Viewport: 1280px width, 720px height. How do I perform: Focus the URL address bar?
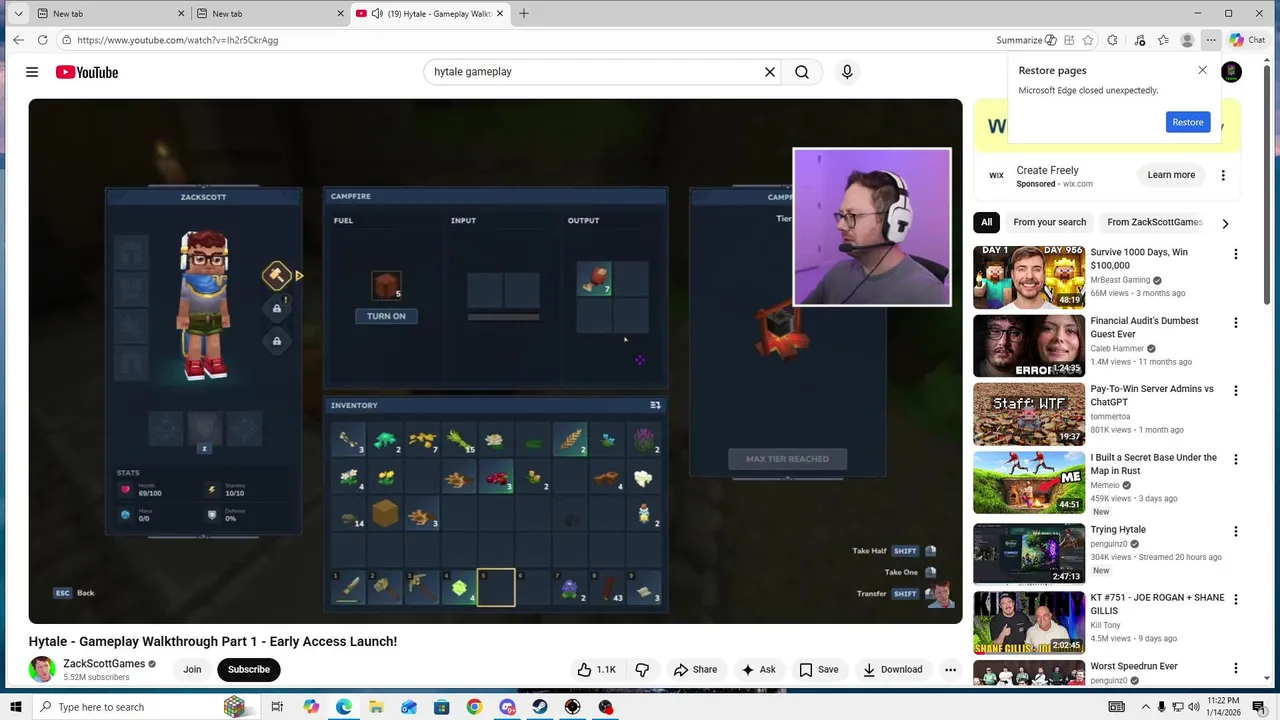tap(520, 40)
